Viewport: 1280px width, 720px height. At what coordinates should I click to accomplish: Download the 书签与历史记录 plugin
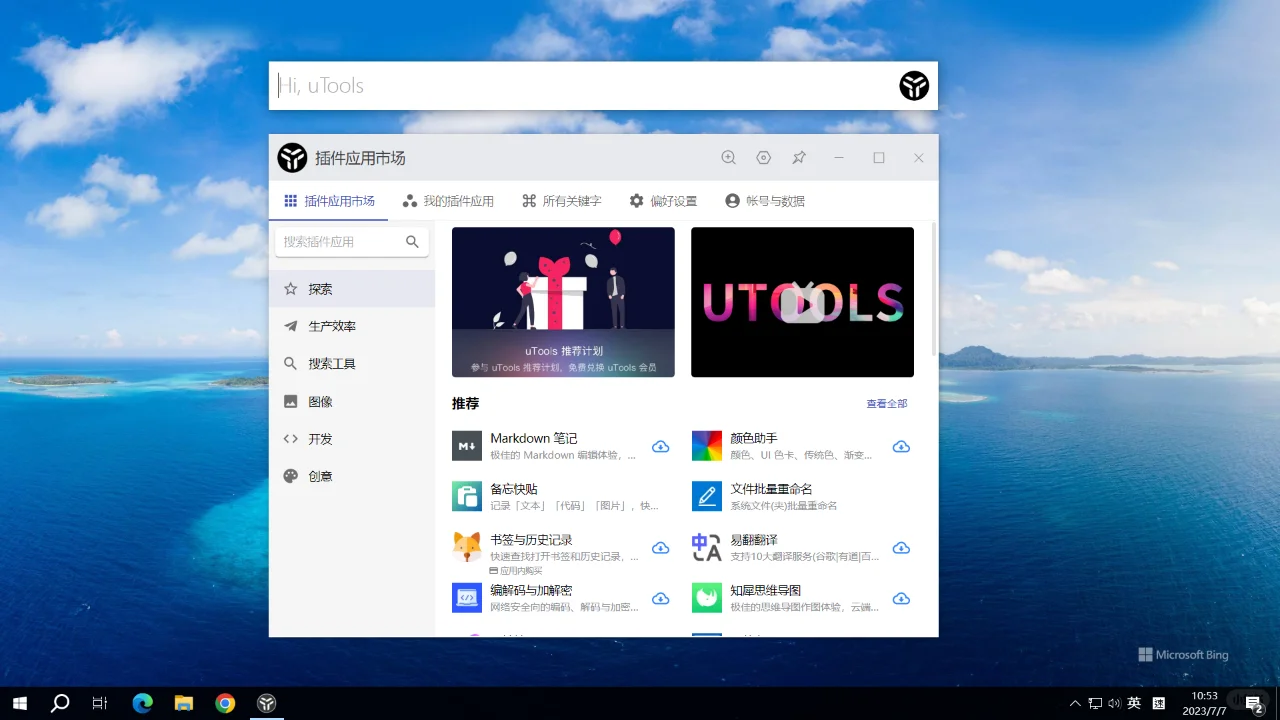(x=660, y=548)
